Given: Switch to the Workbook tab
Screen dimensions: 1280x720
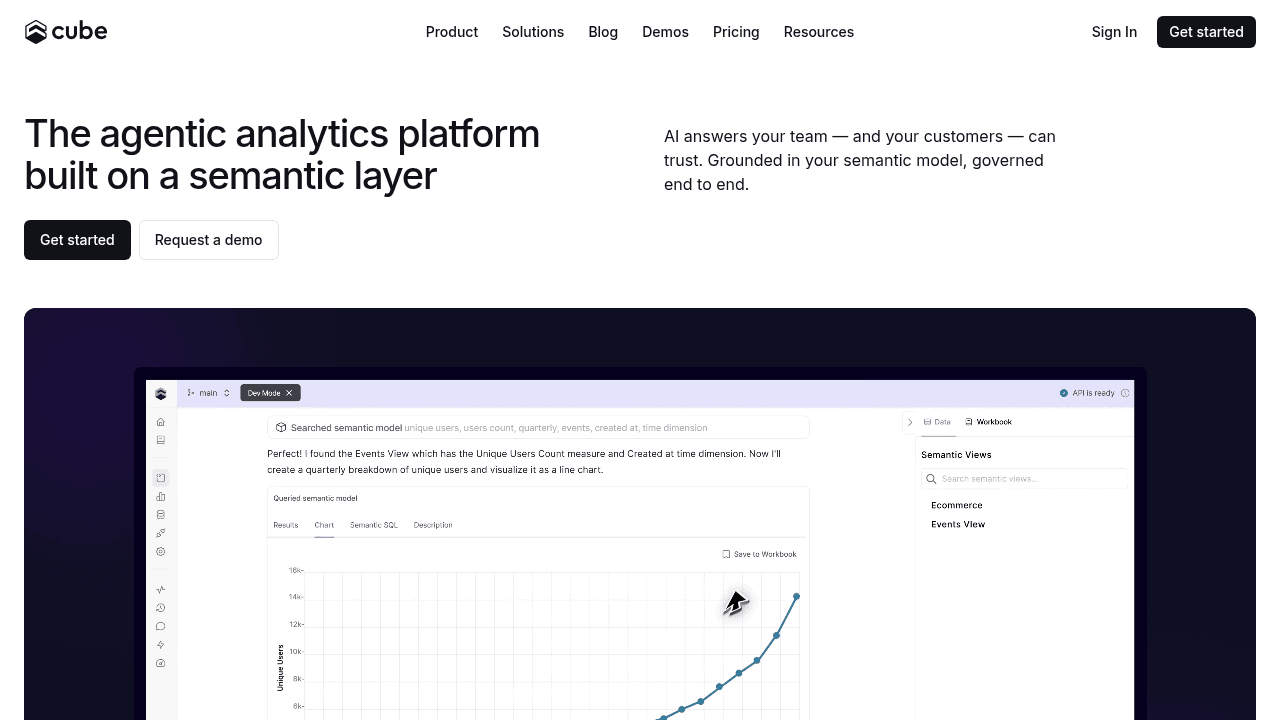Looking at the screenshot, I should pos(988,422).
